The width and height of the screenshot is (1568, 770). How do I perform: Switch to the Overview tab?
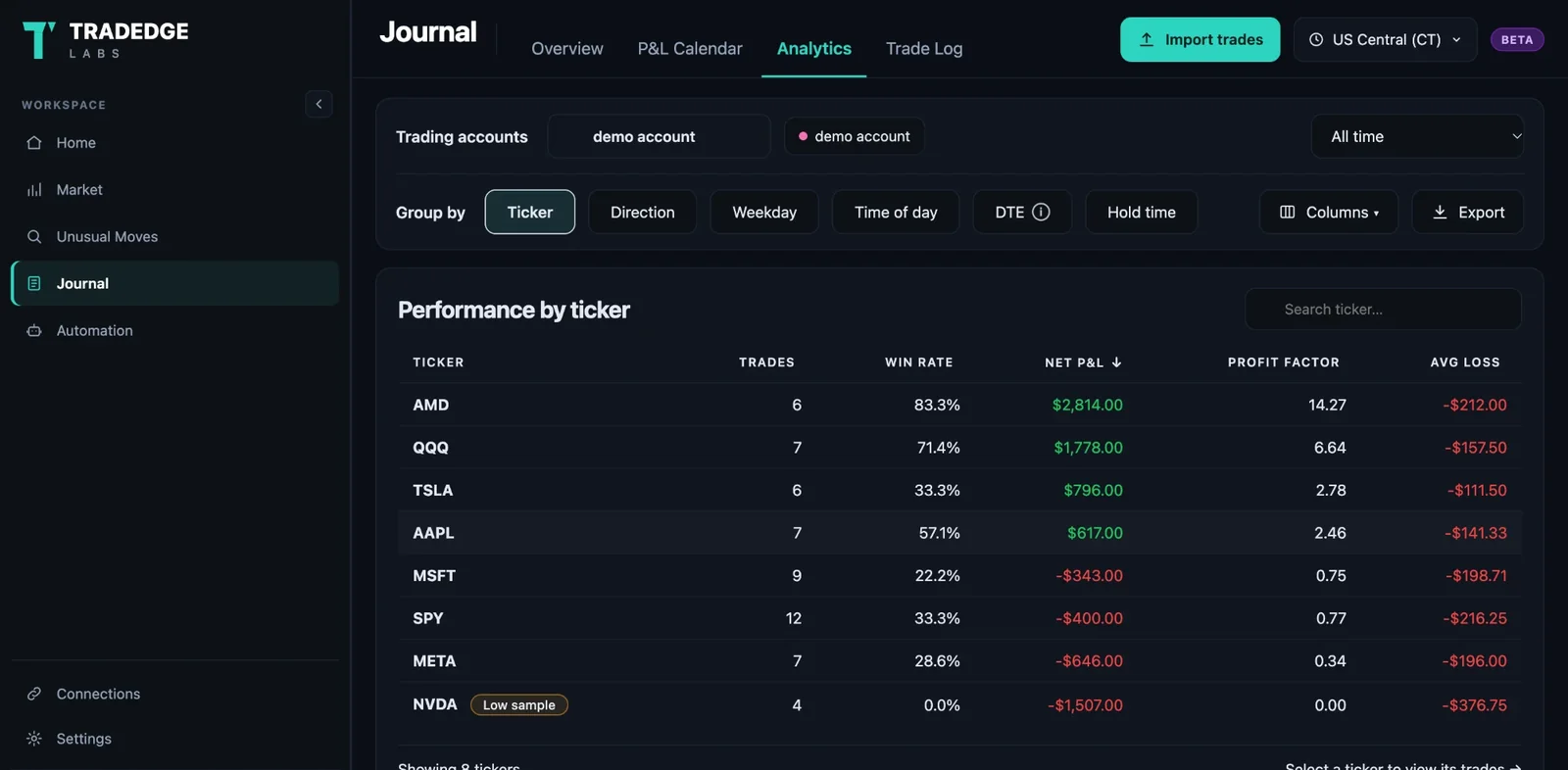[567, 48]
